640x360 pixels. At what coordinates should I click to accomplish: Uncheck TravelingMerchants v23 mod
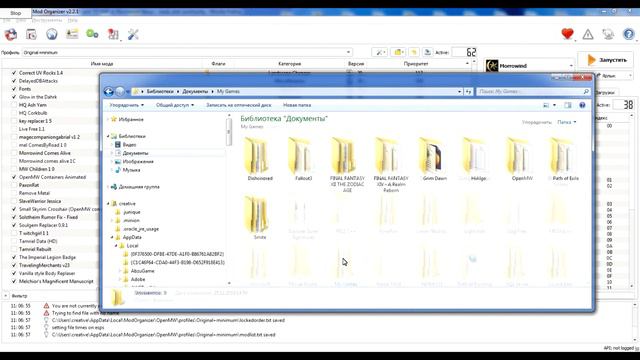click(x=14, y=265)
